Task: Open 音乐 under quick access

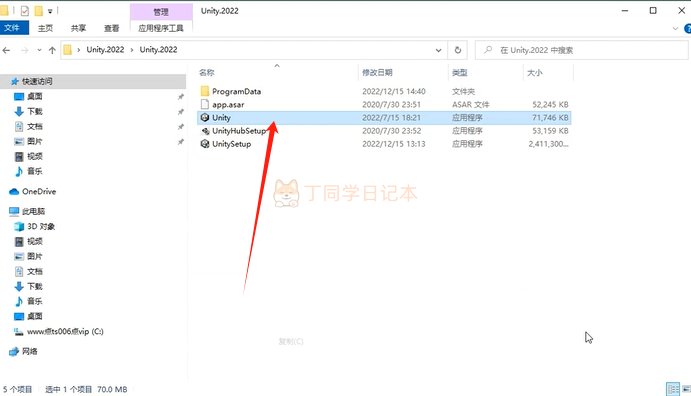Action: tap(35, 171)
